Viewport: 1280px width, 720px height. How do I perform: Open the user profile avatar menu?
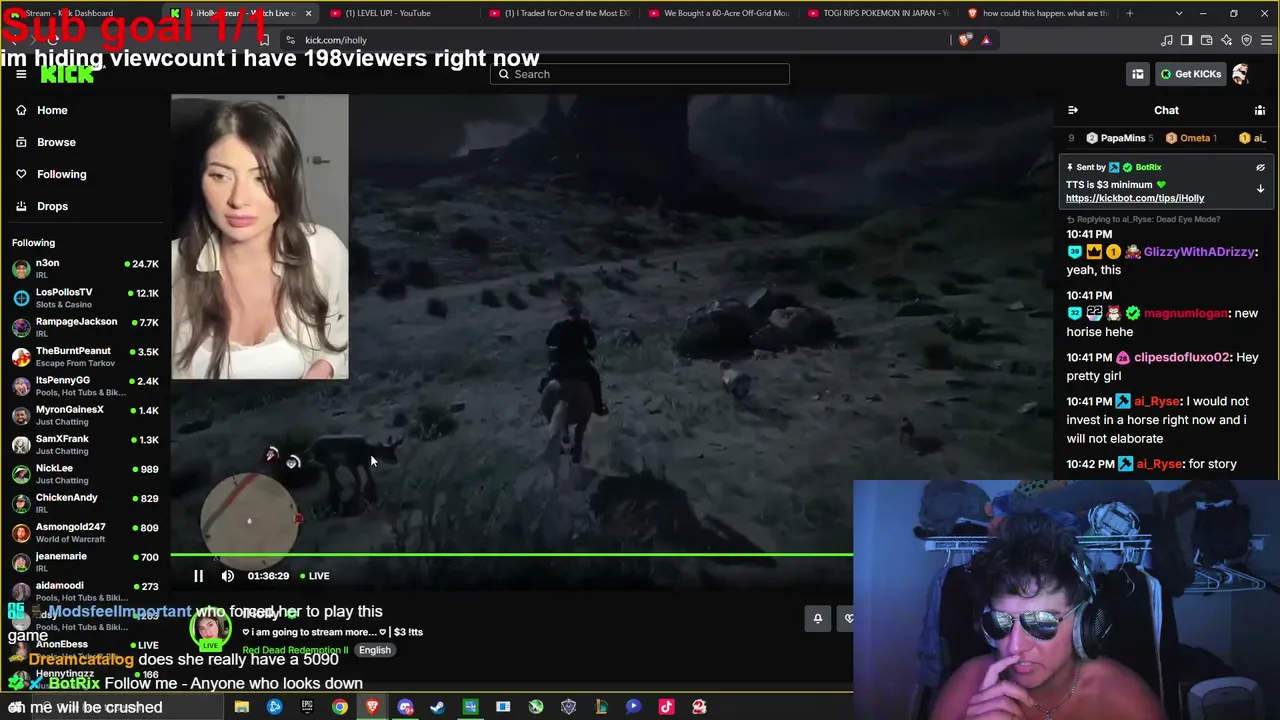pos(1241,74)
